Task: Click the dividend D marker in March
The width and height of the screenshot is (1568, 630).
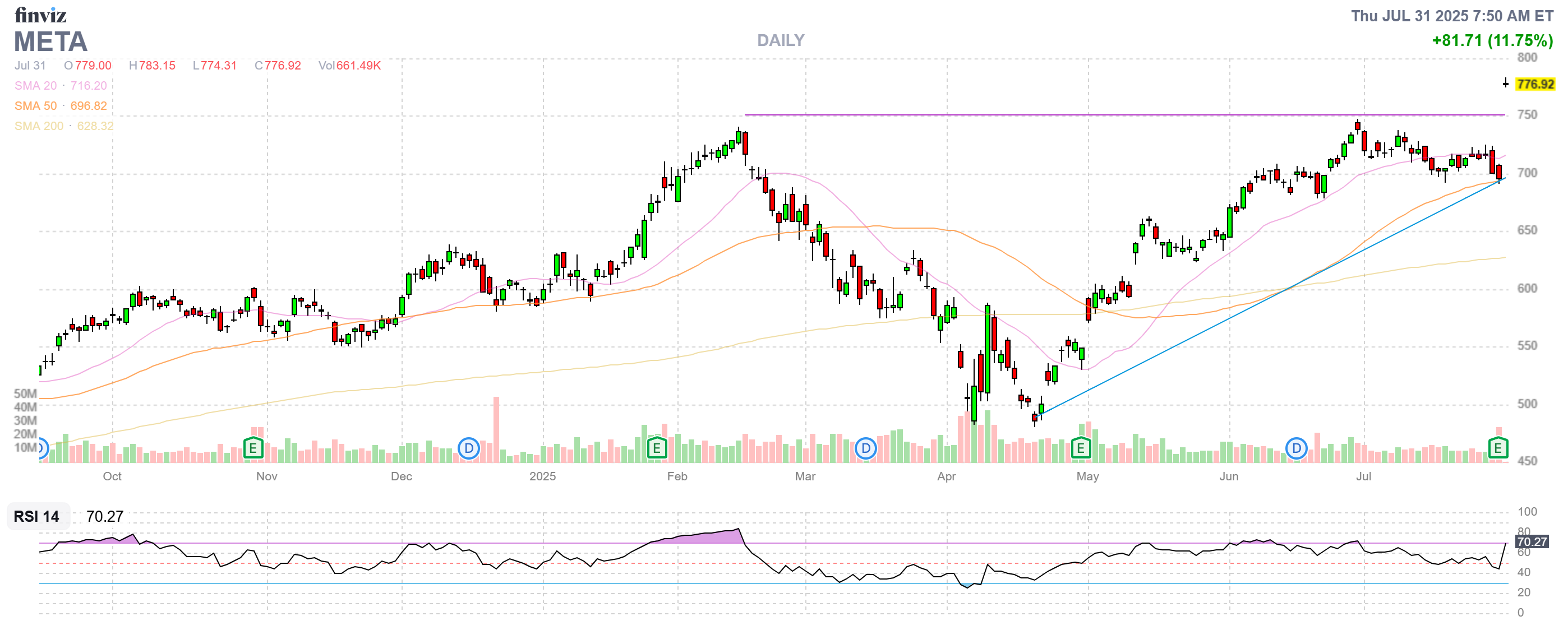Action: click(865, 449)
